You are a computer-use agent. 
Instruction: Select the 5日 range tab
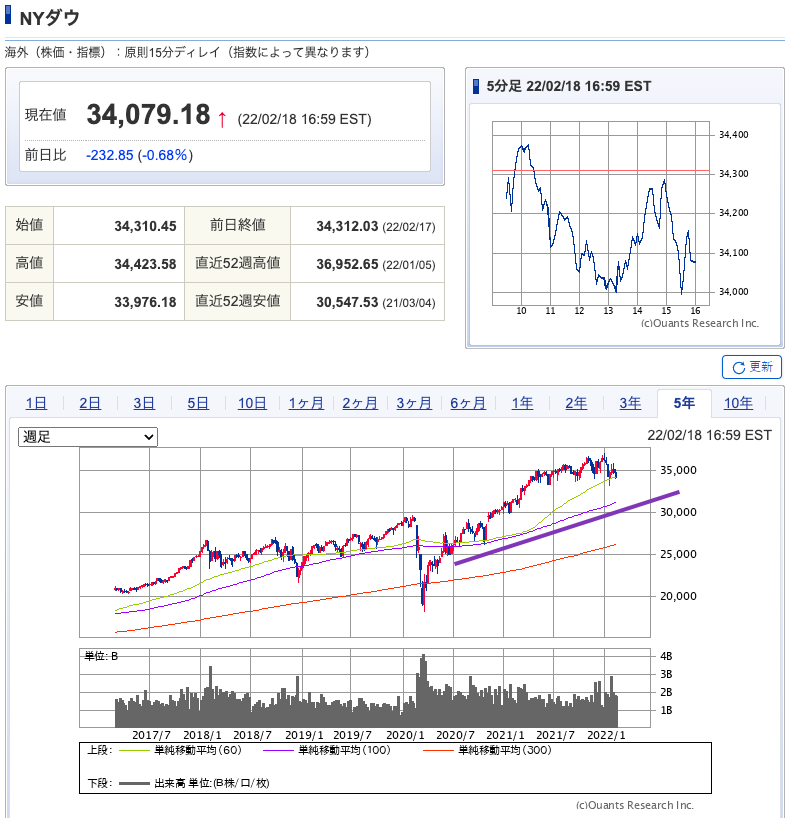pyautogui.click(x=198, y=403)
